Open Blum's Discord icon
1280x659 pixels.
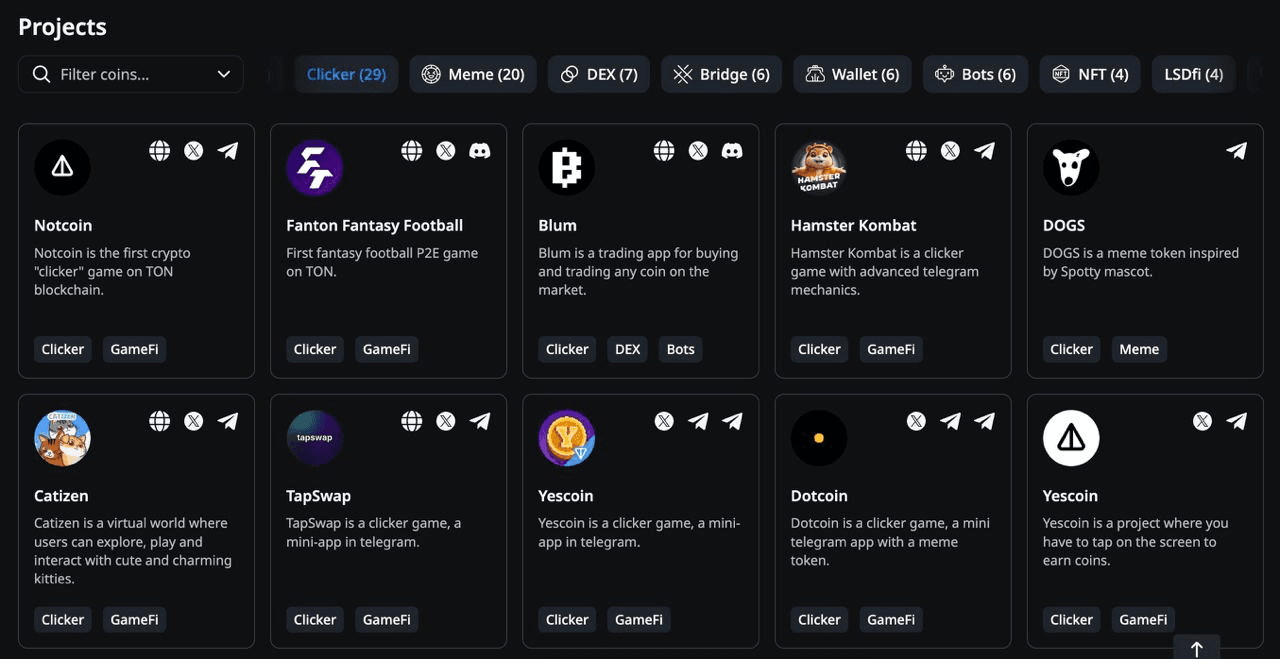point(732,150)
